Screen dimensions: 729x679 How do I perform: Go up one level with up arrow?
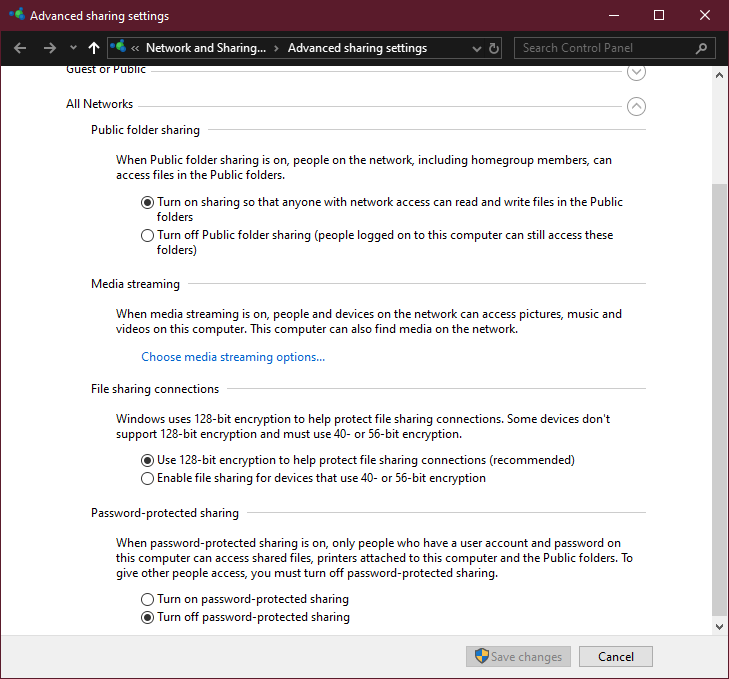click(94, 48)
